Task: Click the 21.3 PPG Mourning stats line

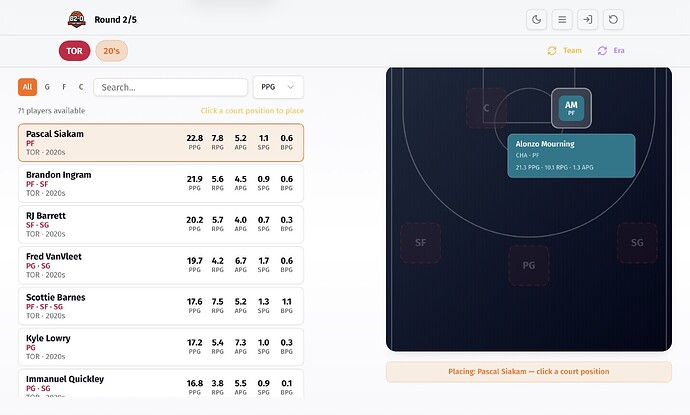Action: click(554, 168)
